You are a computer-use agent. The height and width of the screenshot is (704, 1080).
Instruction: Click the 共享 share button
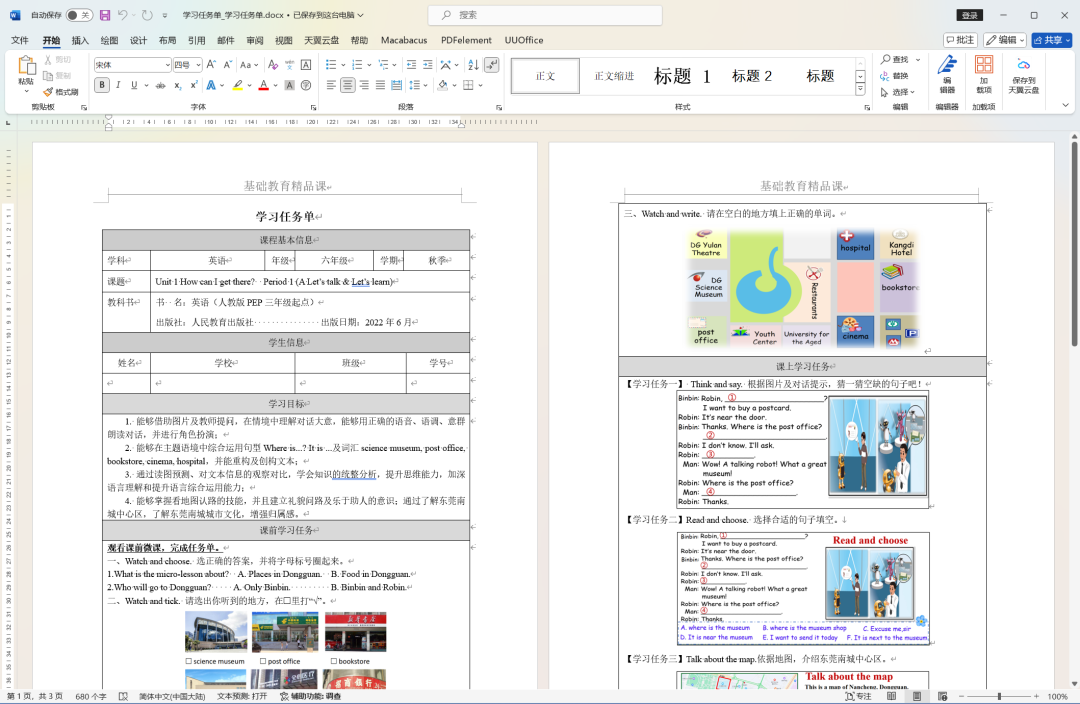(1052, 40)
